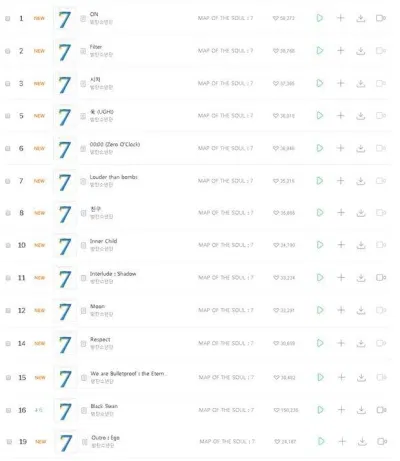Tick checkbox for rank 5 UGH!

point(8,116)
